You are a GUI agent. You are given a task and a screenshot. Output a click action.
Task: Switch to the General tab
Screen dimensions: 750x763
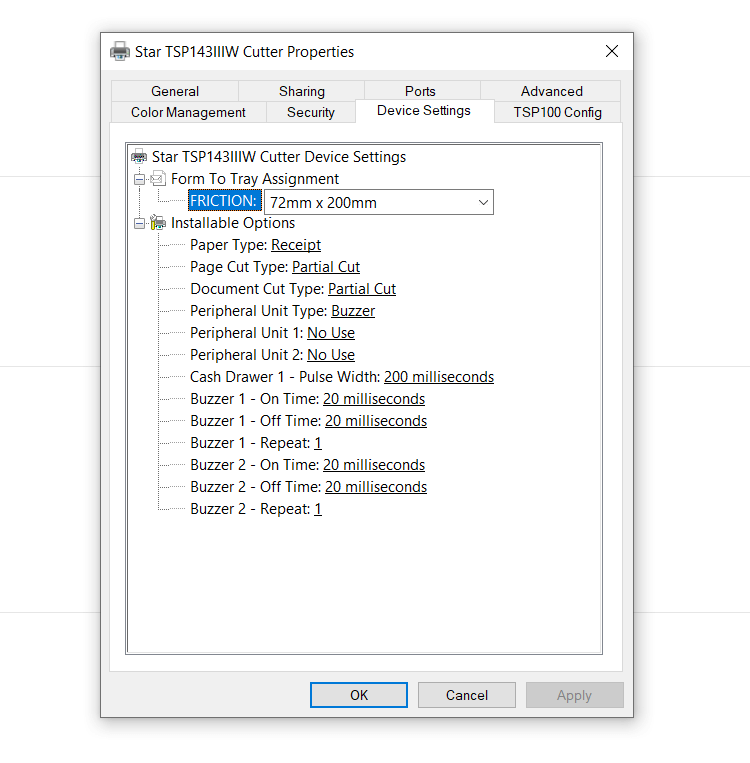(x=175, y=91)
